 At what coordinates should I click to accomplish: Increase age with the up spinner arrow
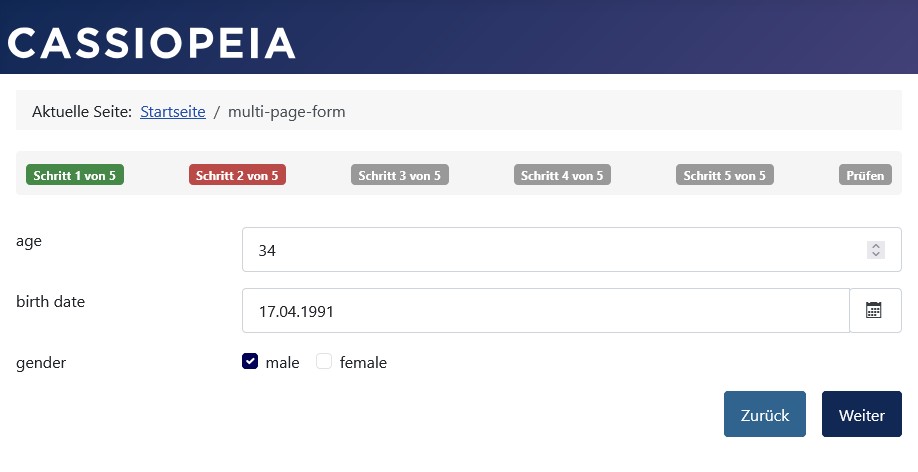(x=876, y=246)
